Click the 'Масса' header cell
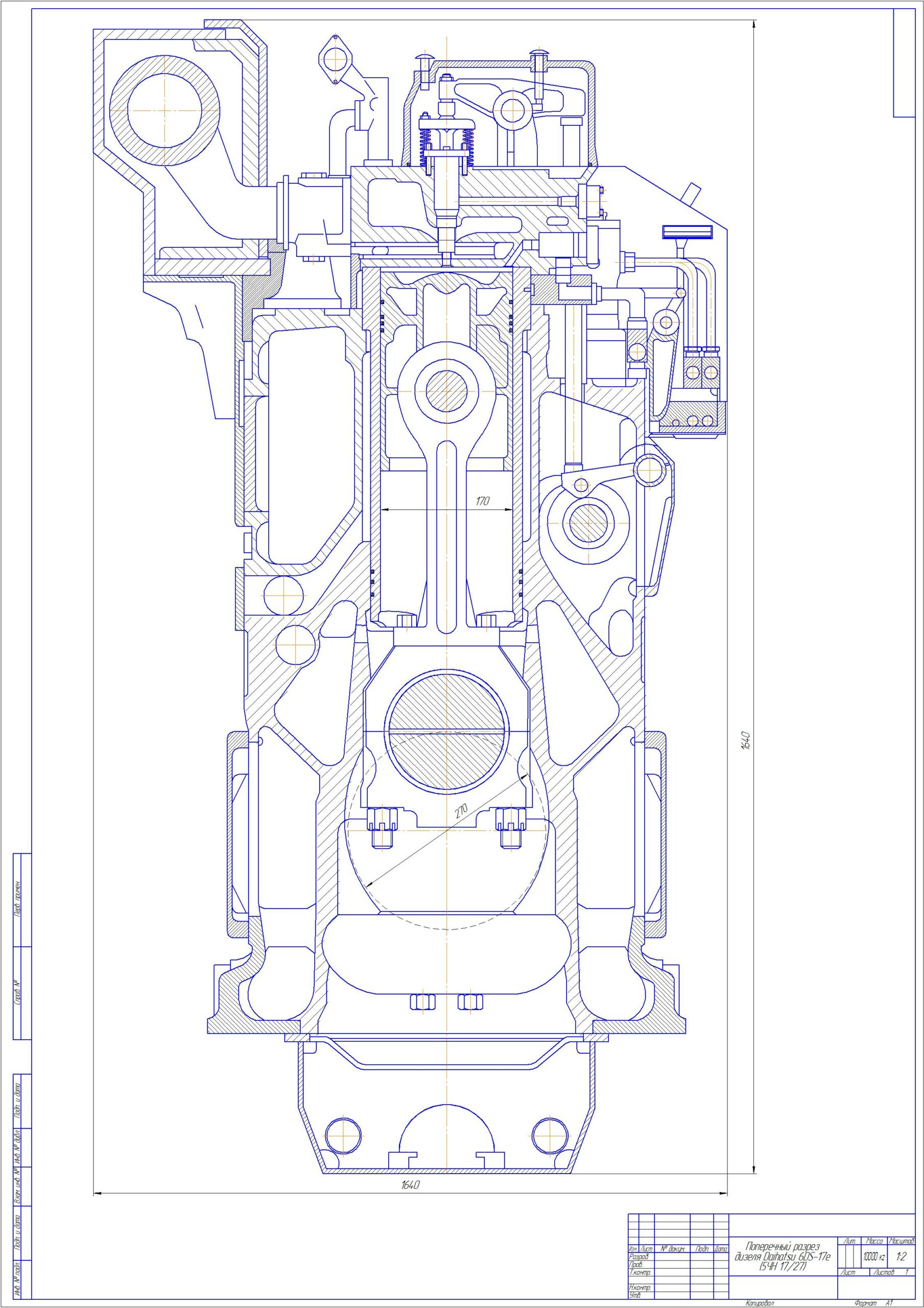This screenshot has width=924, height=1308. point(874,1242)
